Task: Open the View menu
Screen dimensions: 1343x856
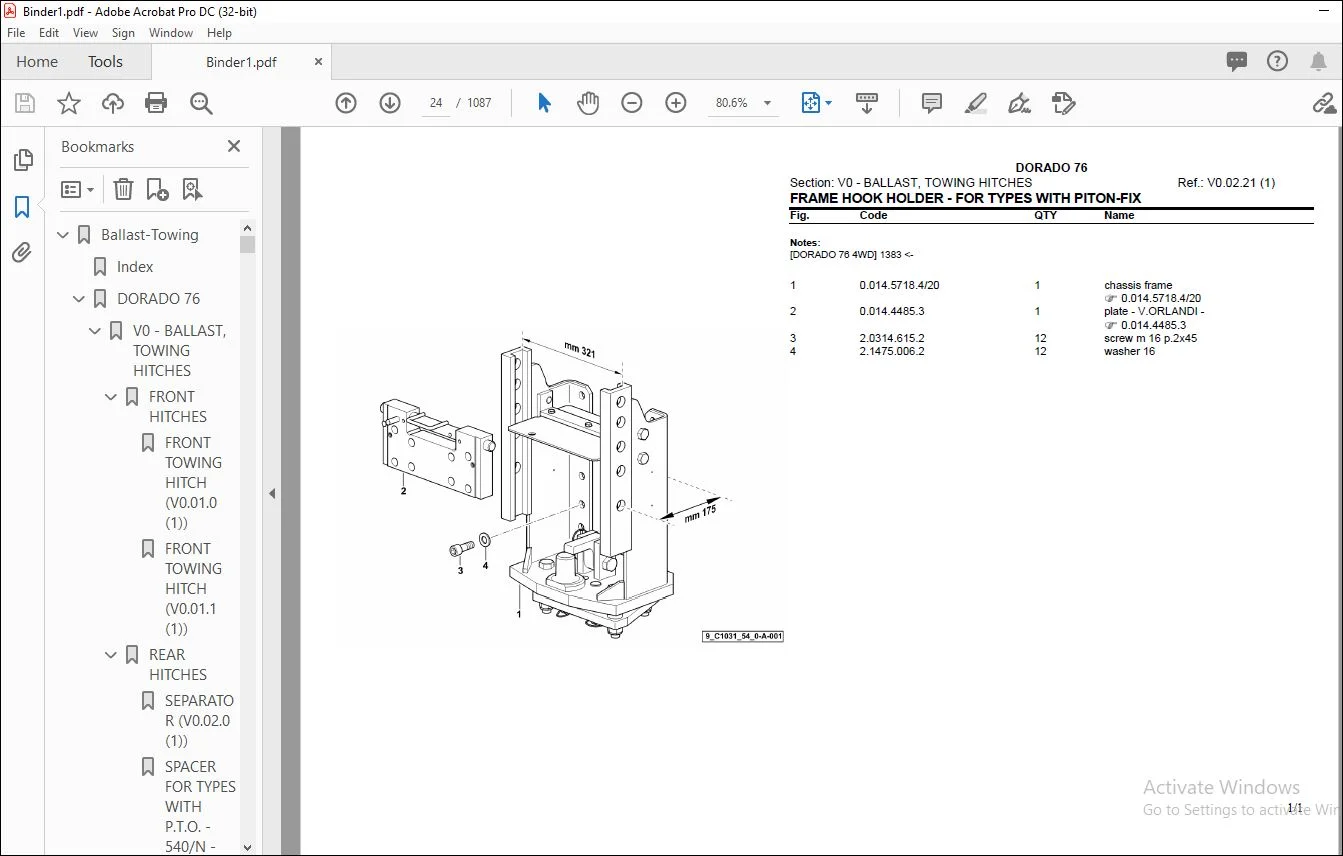Action: pos(86,33)
